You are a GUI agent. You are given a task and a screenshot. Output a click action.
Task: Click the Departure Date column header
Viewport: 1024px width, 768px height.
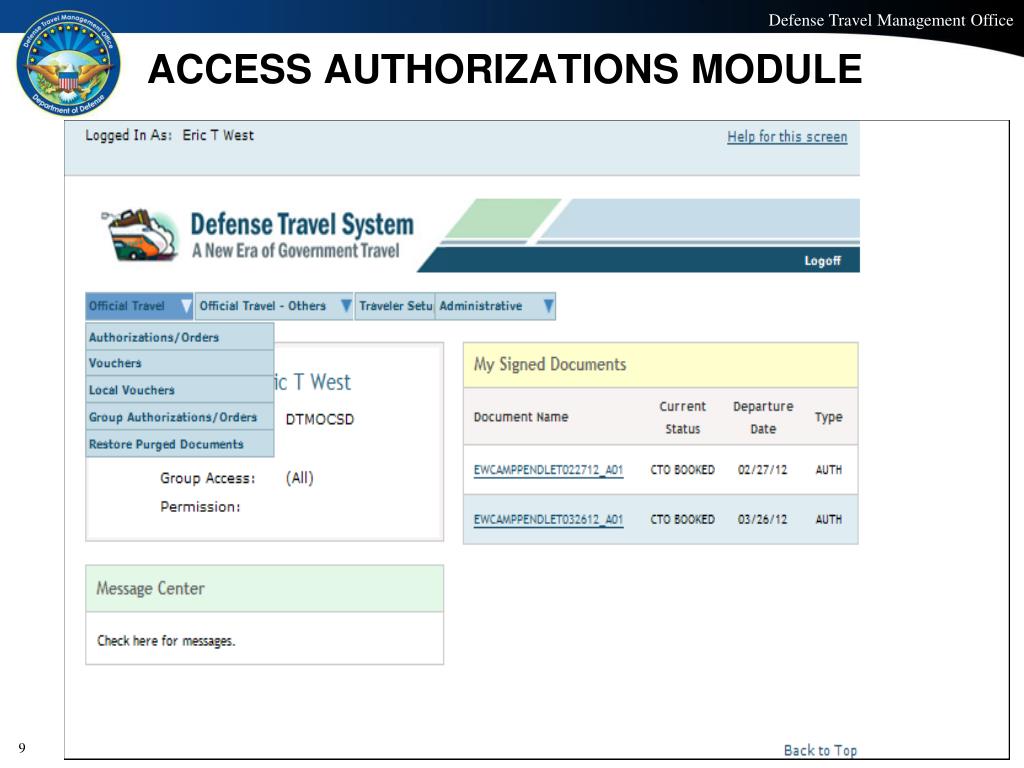click(763, 417)
